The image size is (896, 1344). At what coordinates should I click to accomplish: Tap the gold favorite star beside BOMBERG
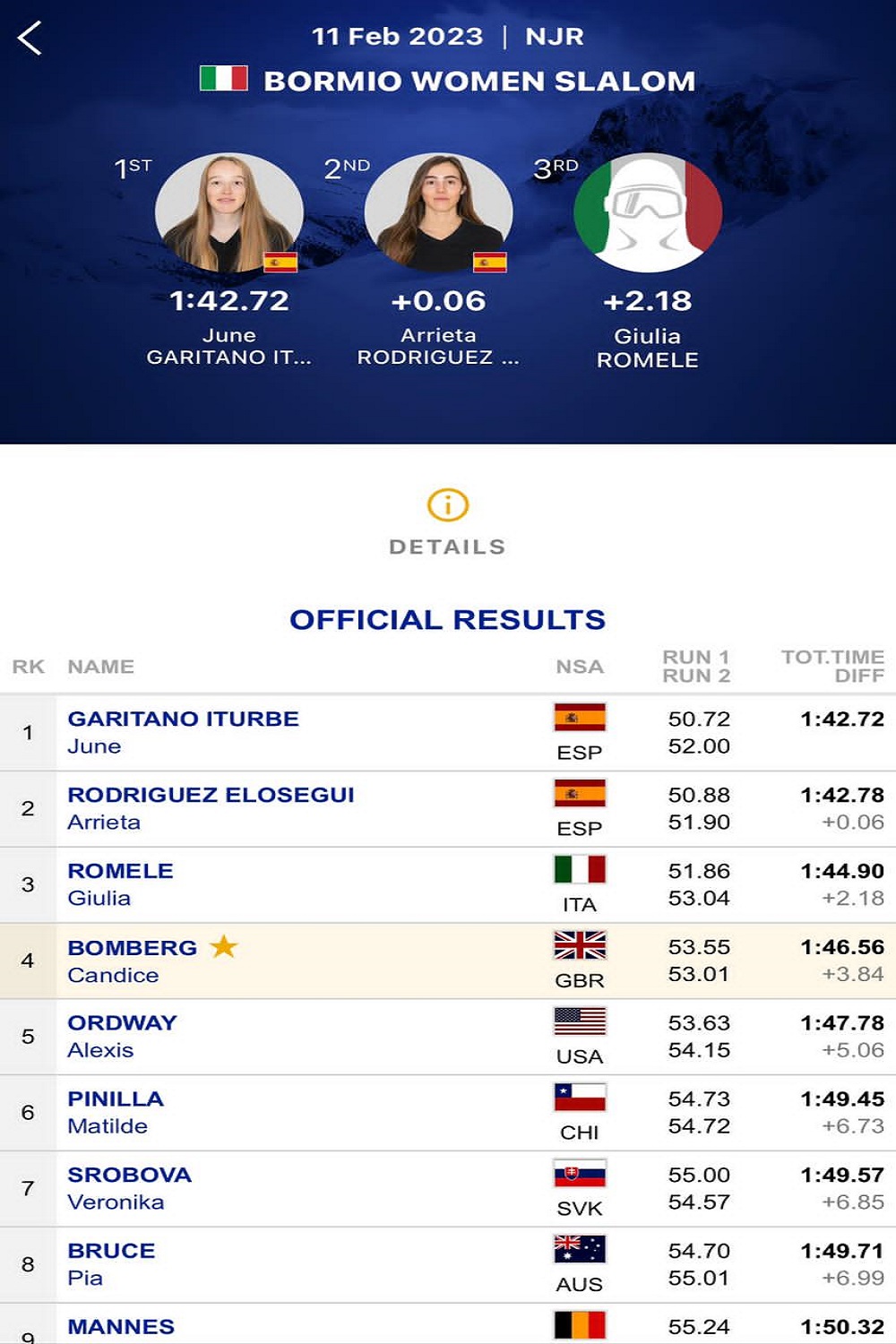click(223, 946)
